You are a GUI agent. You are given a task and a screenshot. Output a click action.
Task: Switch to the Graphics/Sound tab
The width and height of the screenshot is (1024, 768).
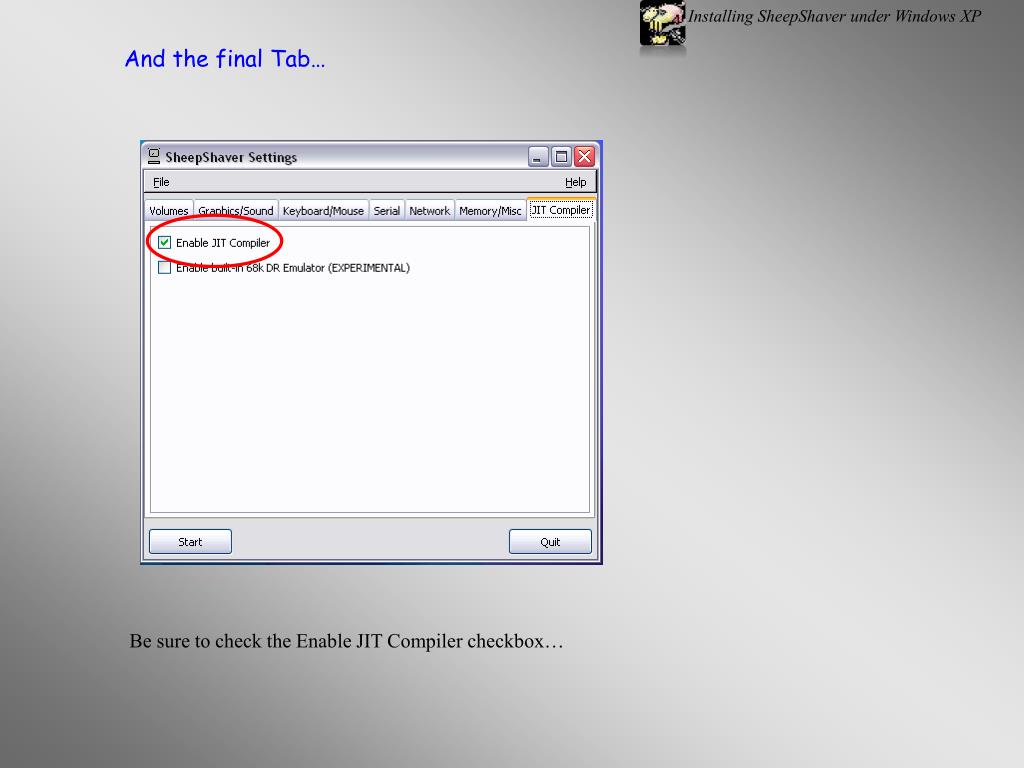pyautogui.click(x=236, y=210)
